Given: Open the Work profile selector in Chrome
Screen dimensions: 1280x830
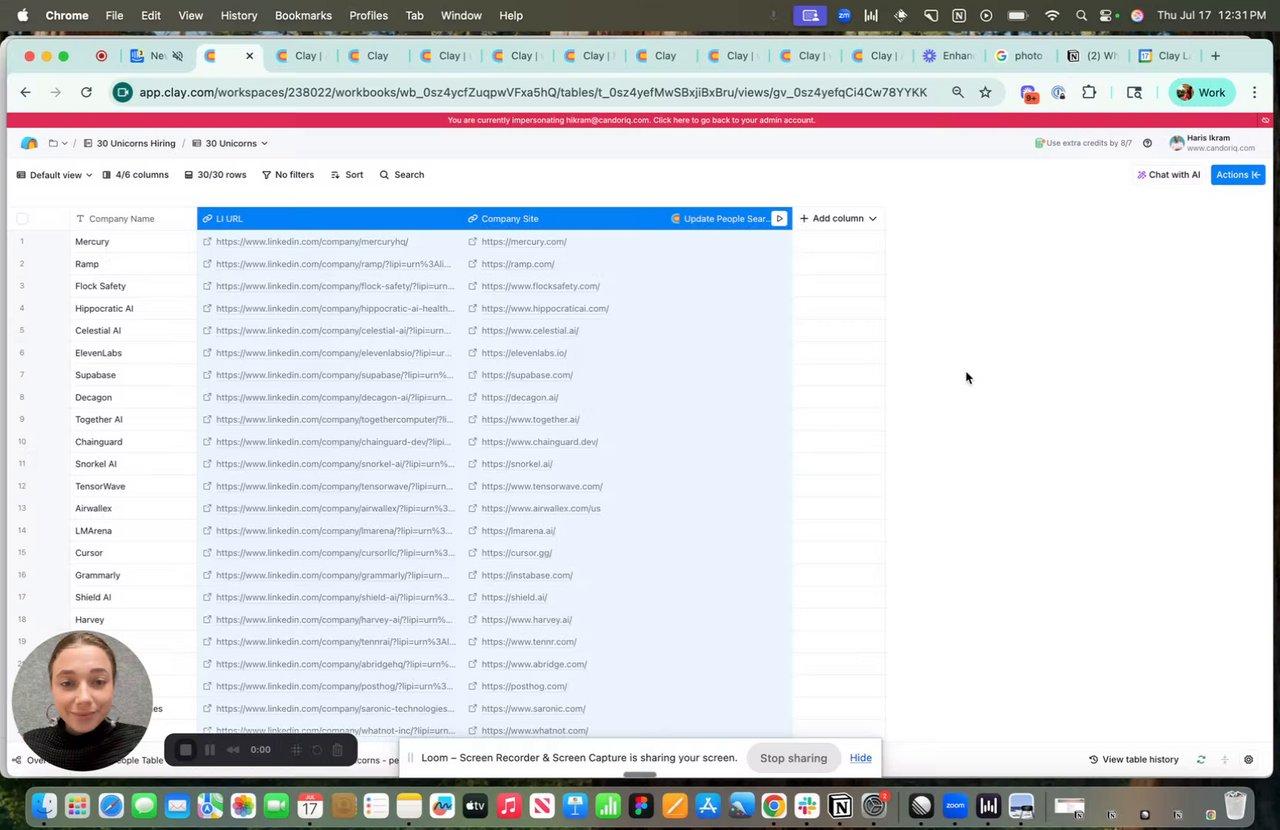Looking at the screenshot, I should pos(1201,92).
